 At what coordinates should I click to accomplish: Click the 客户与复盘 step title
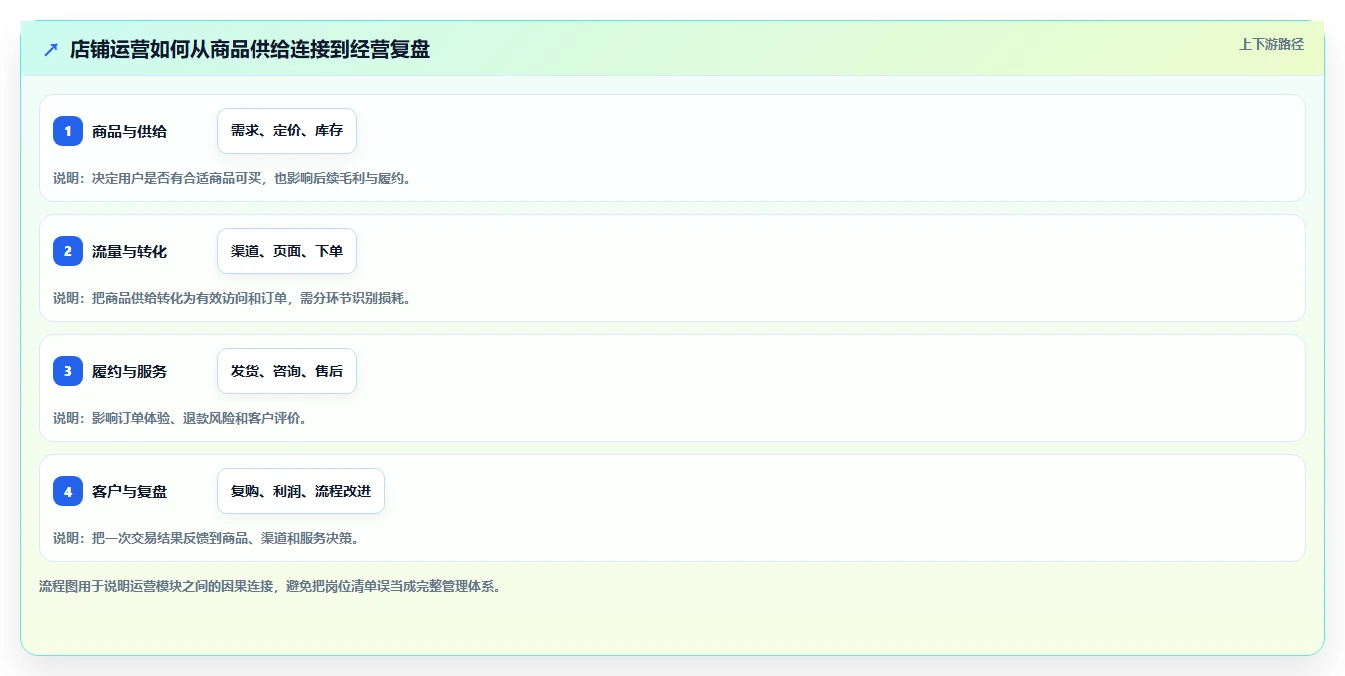[130, 491]
